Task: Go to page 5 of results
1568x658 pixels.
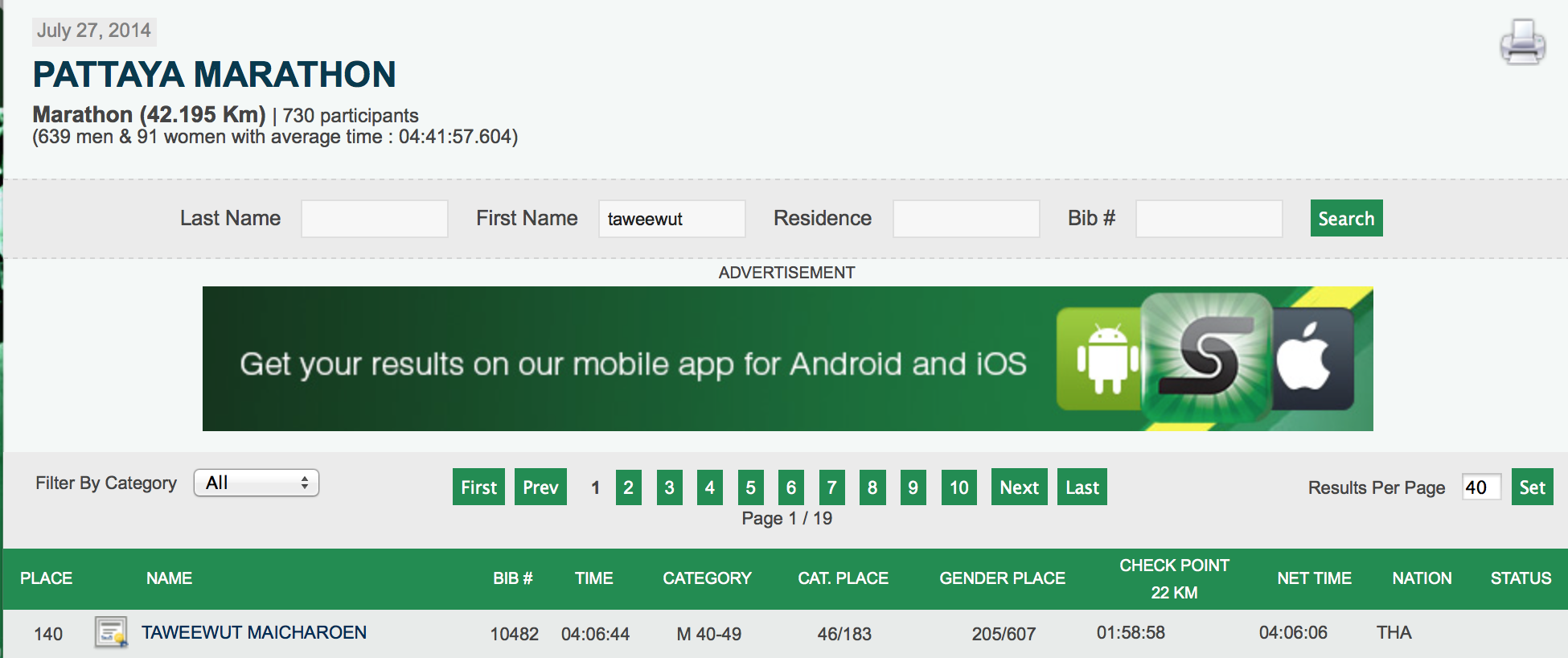Action: point(750,487)
